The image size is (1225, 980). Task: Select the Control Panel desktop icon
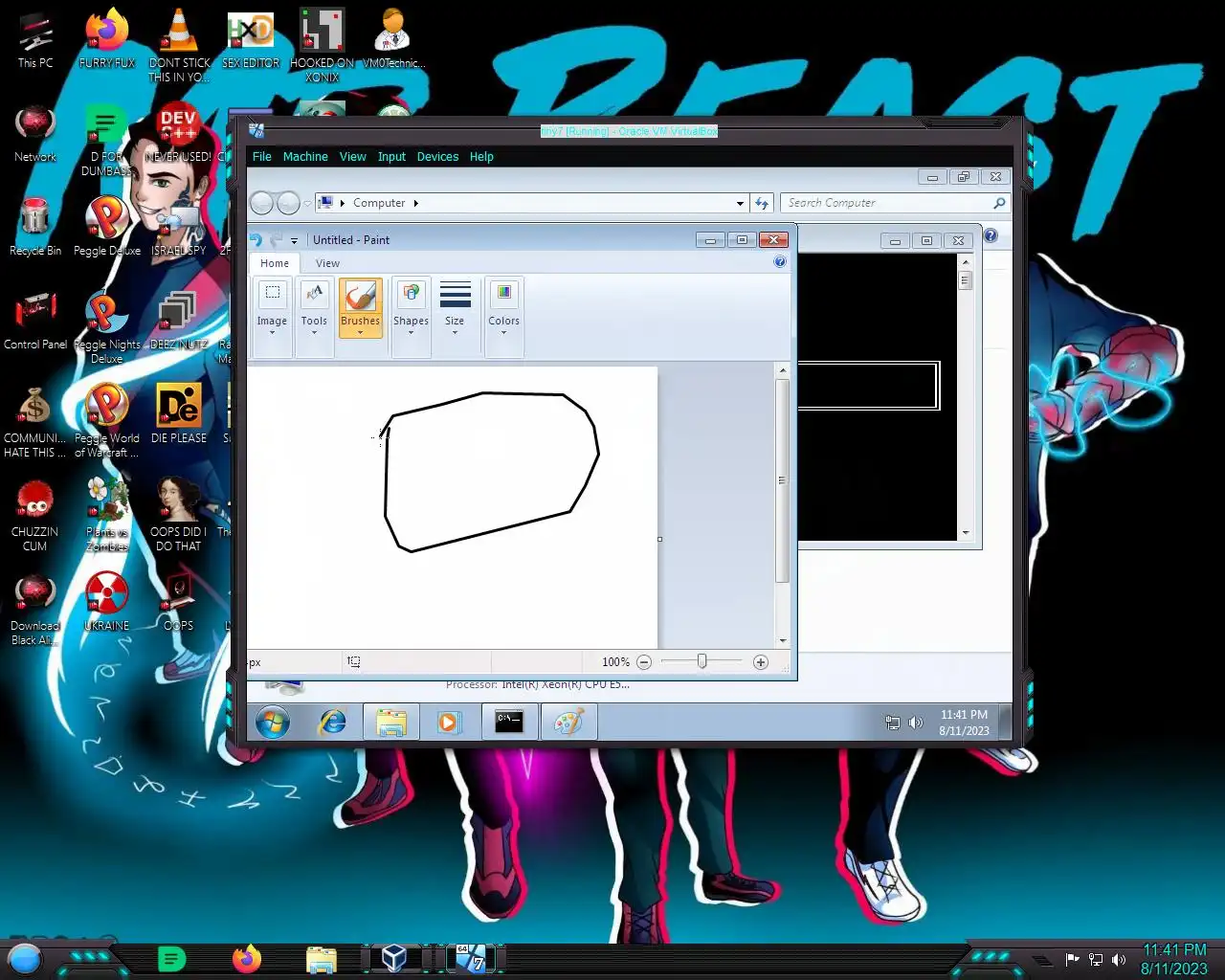[x=35, y=321]
